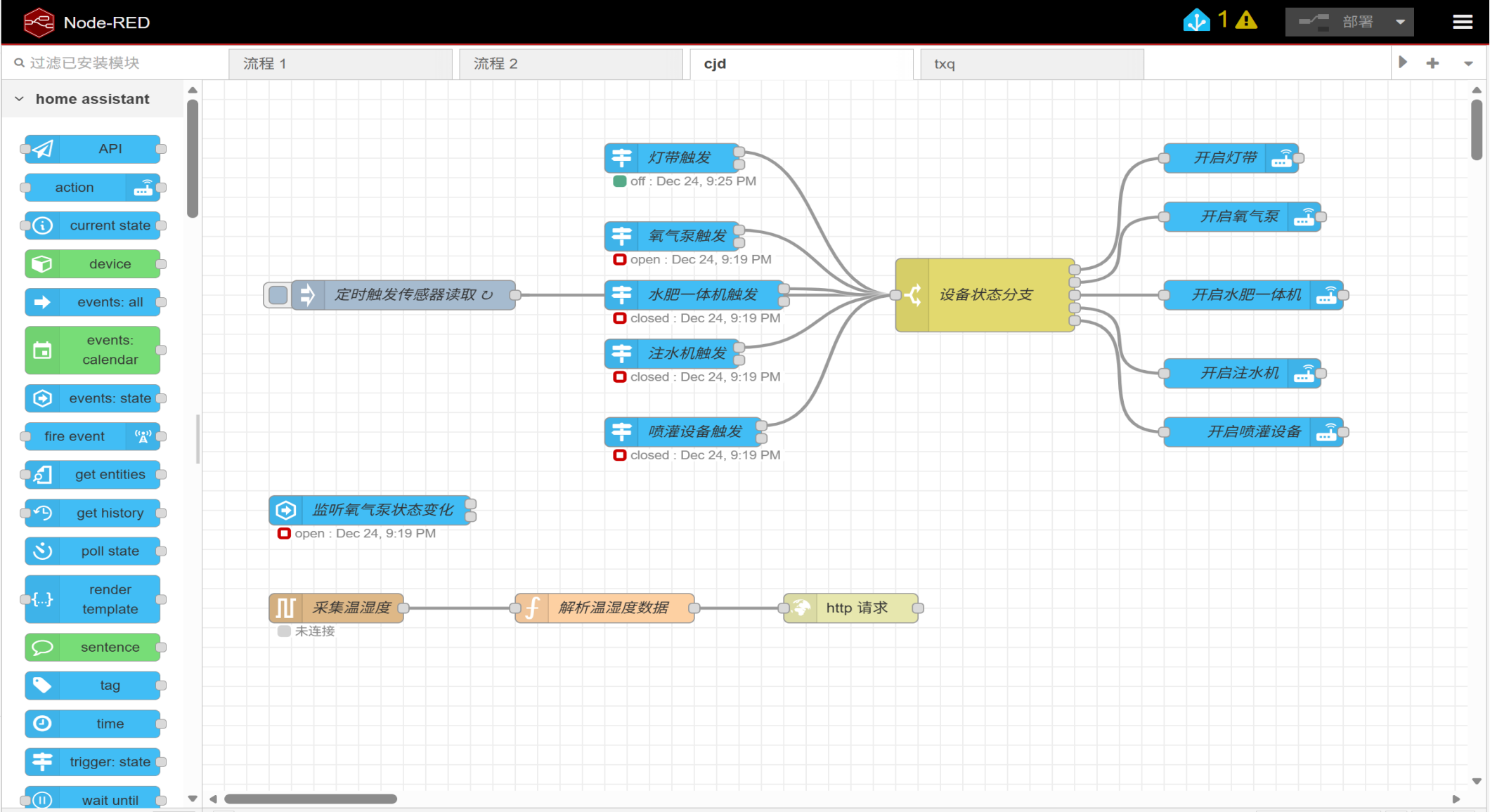Collapse the home assistant palette category
Screen dimensions: 1490x812
pos(20,99)
